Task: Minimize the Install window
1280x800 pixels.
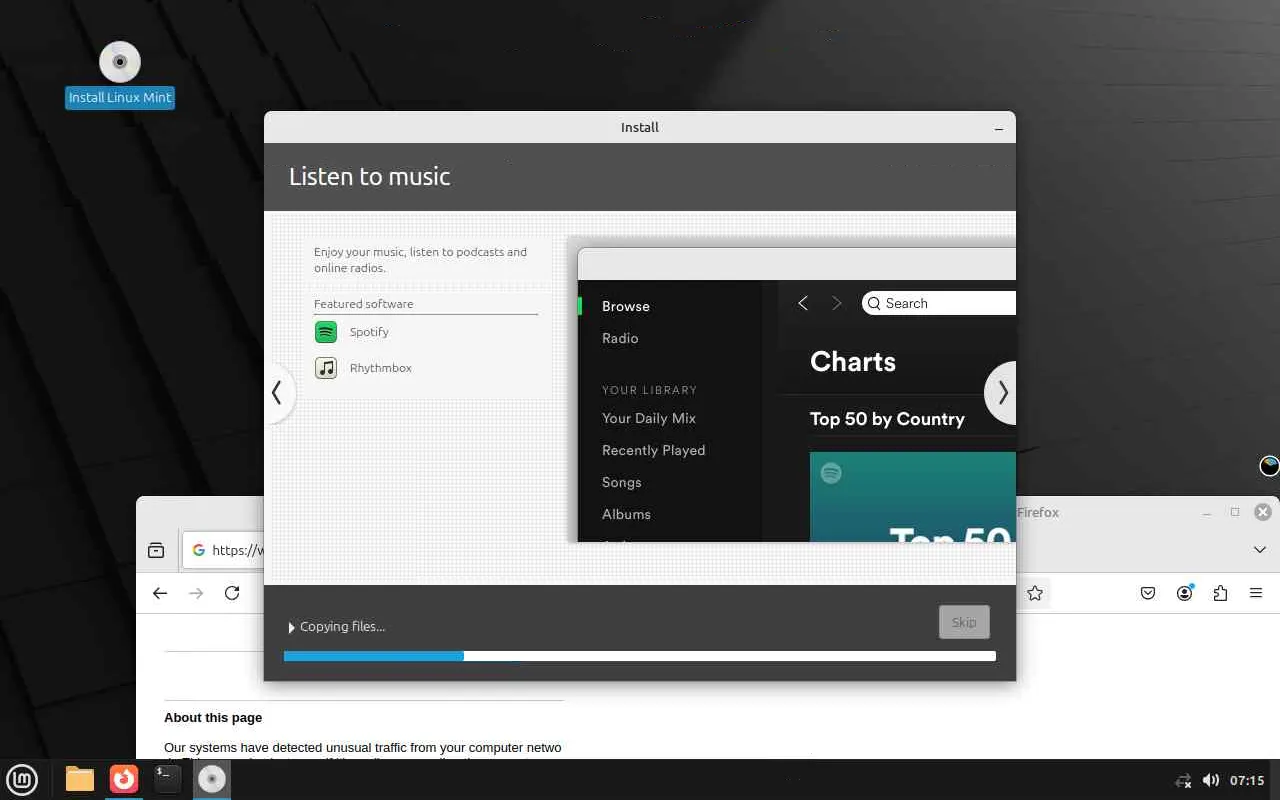Action: coord(998,128)
